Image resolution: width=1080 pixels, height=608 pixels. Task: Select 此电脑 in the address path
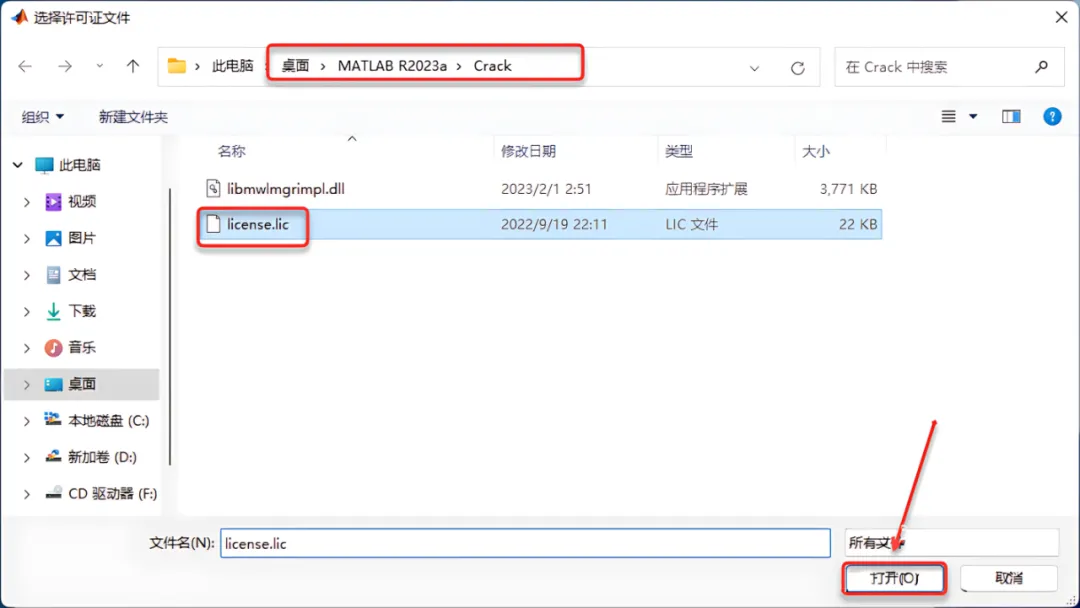click(x=233, y=66)
